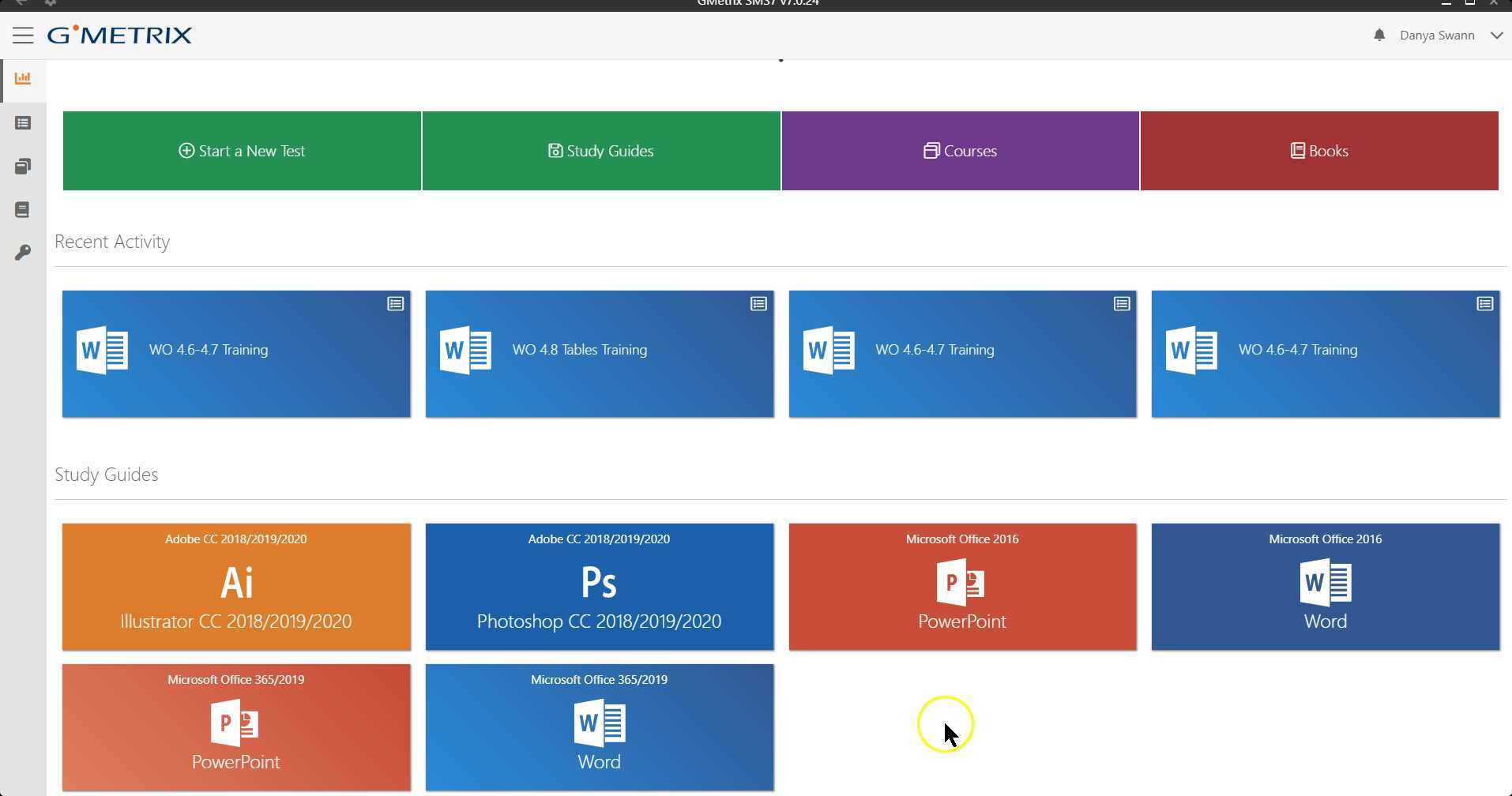Screen dimensions: 1512x796
Task: Open the WO 4.8 Tables Training activity
Action: [600, 354]
